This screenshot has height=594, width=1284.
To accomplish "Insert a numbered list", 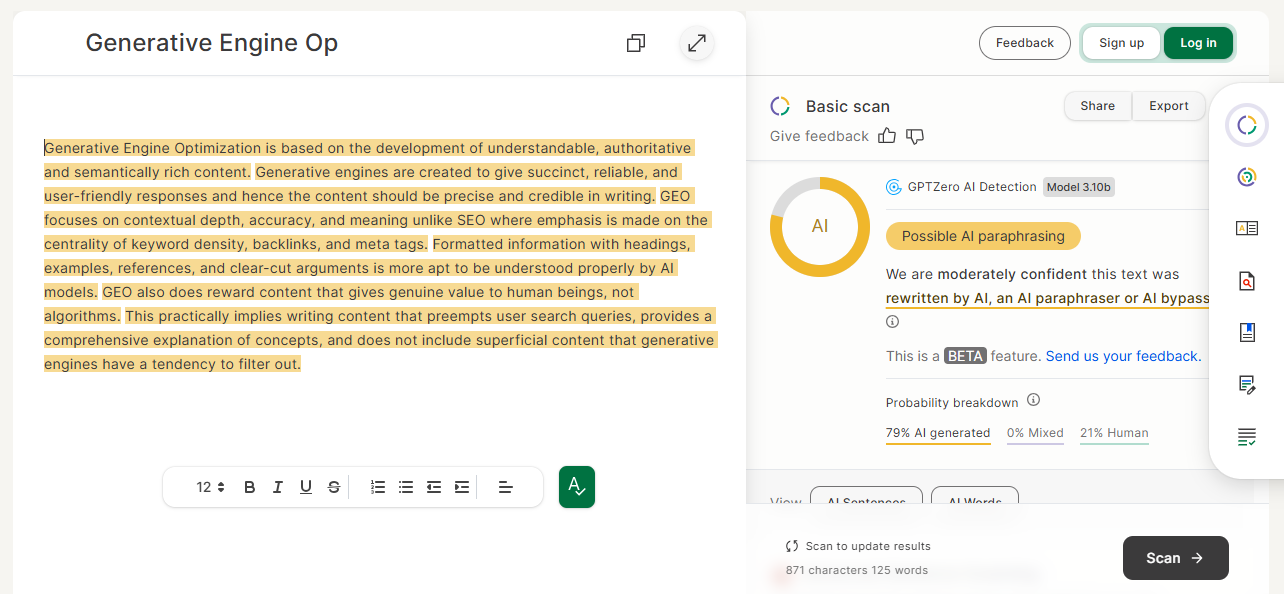I will coord(378,487).
